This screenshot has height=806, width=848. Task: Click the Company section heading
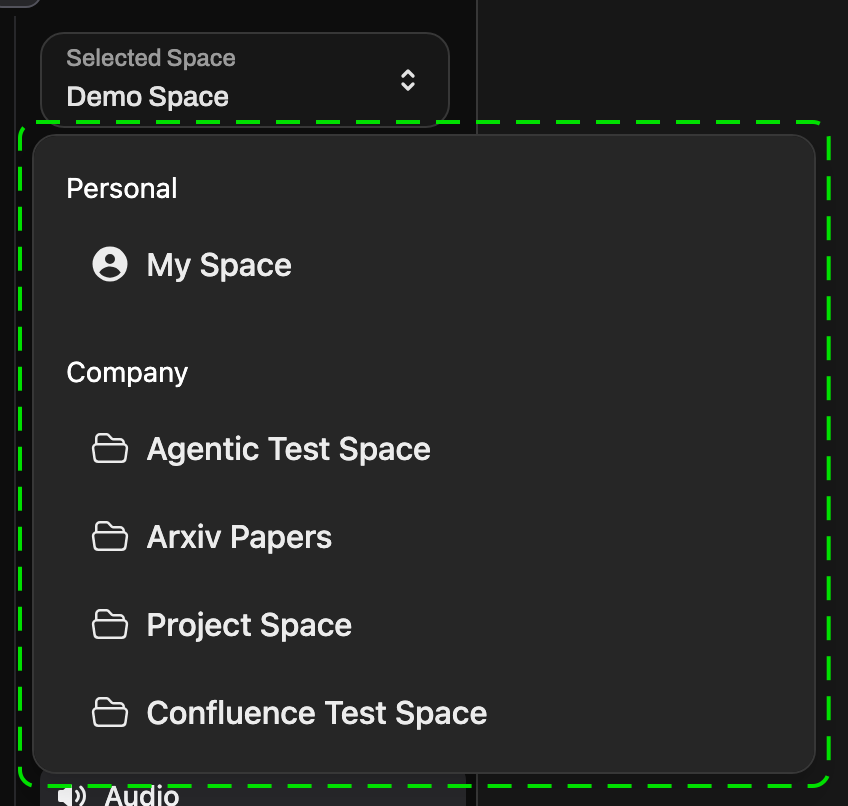click(127, 373)
